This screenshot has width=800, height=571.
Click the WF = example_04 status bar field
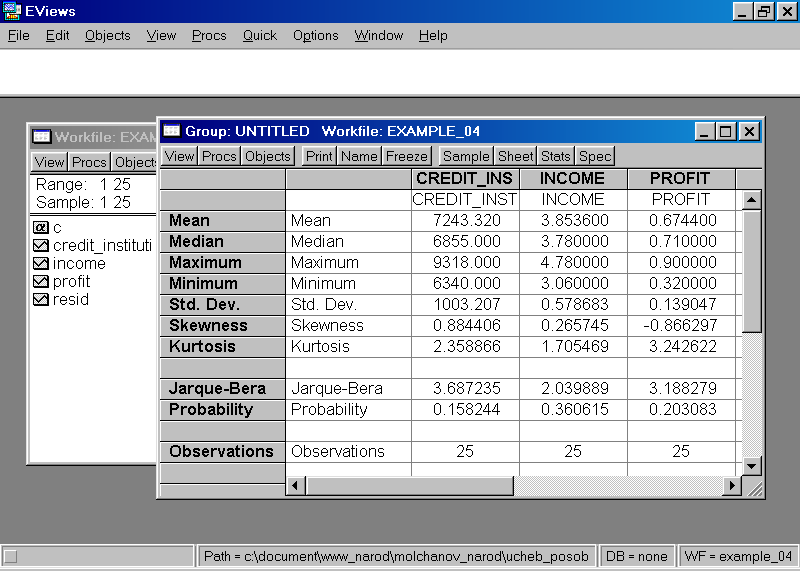tap(738, 556)
